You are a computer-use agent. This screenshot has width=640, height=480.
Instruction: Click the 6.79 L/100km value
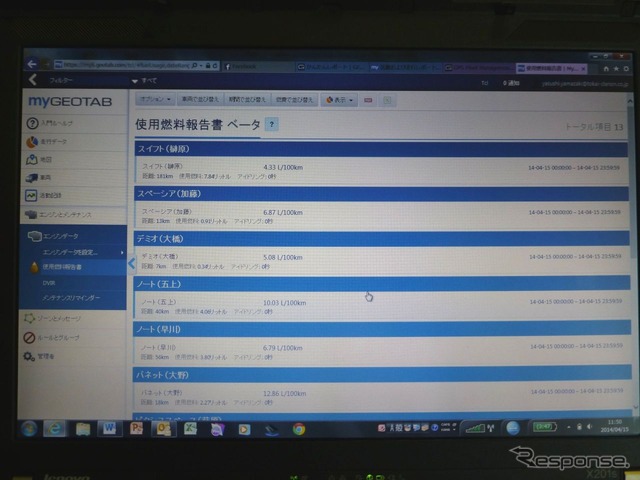pyautogui.click(x=282, y=348)
